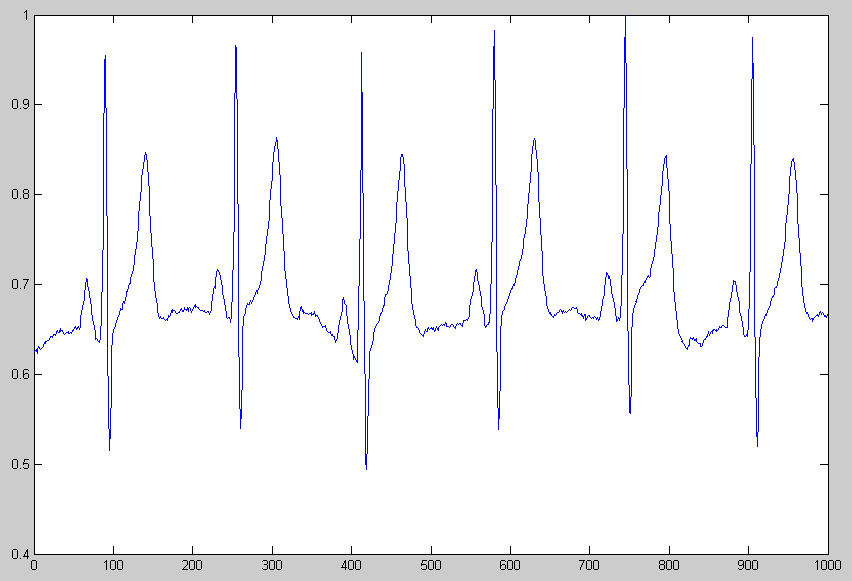
Task: Click the x-axis tick label 200
Action: pos(192,565)
